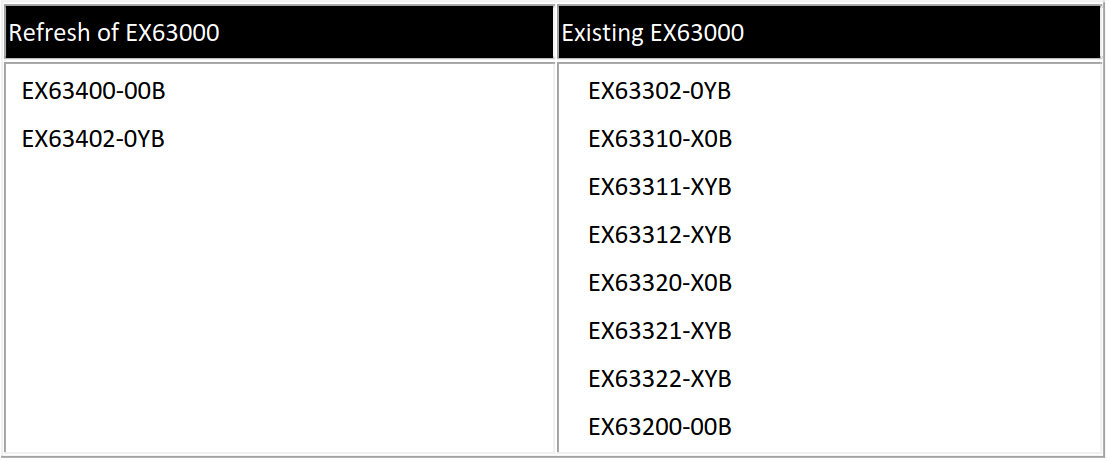1109x461 pixels.
Task: Select the EX63322-XYB entry
Action: click(660, 379)
